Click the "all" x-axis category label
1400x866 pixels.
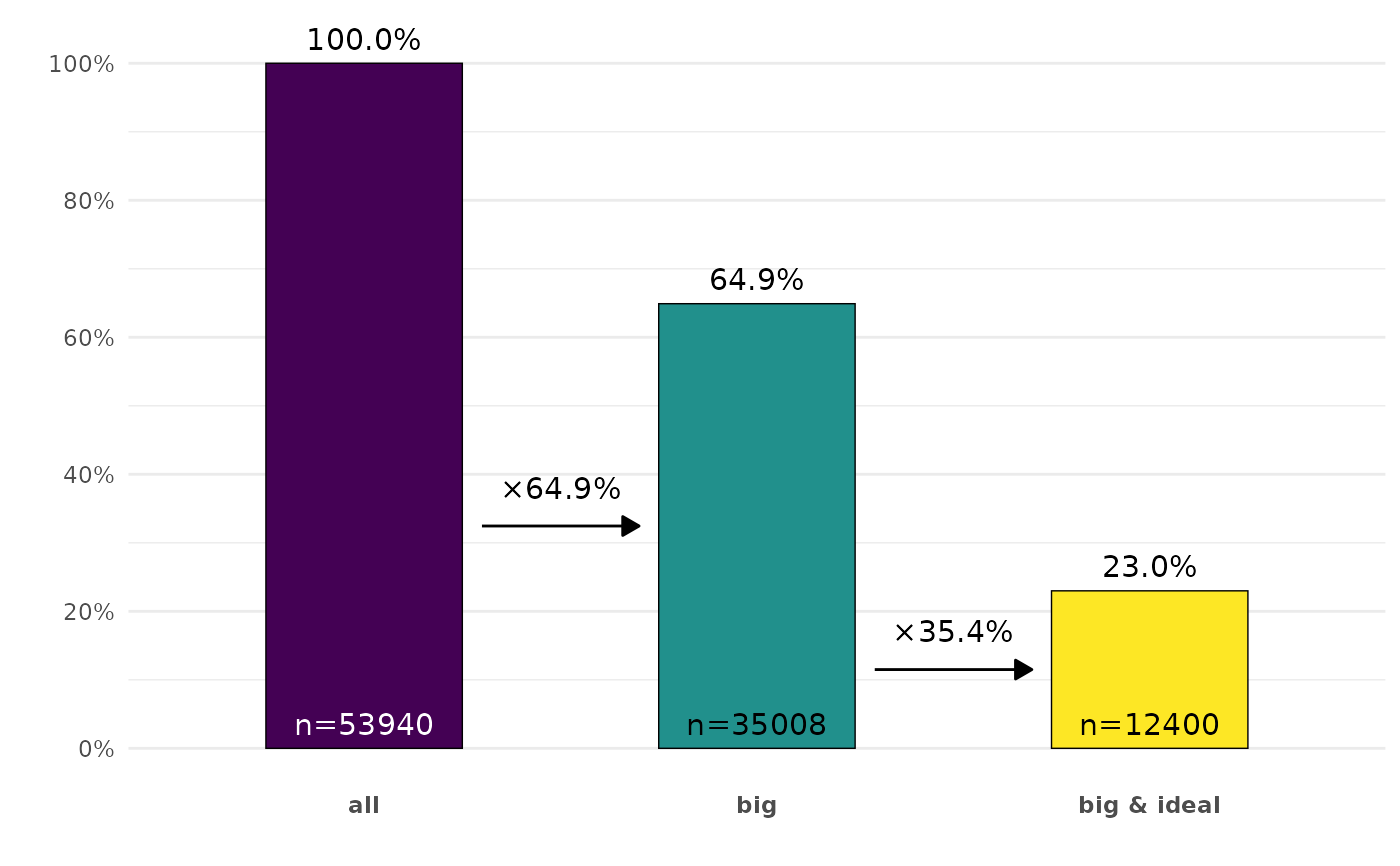coord(364,806)
